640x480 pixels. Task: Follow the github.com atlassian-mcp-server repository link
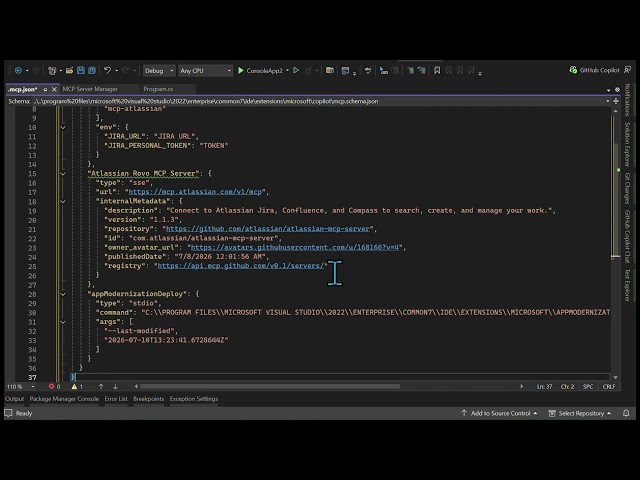[268, 229]
